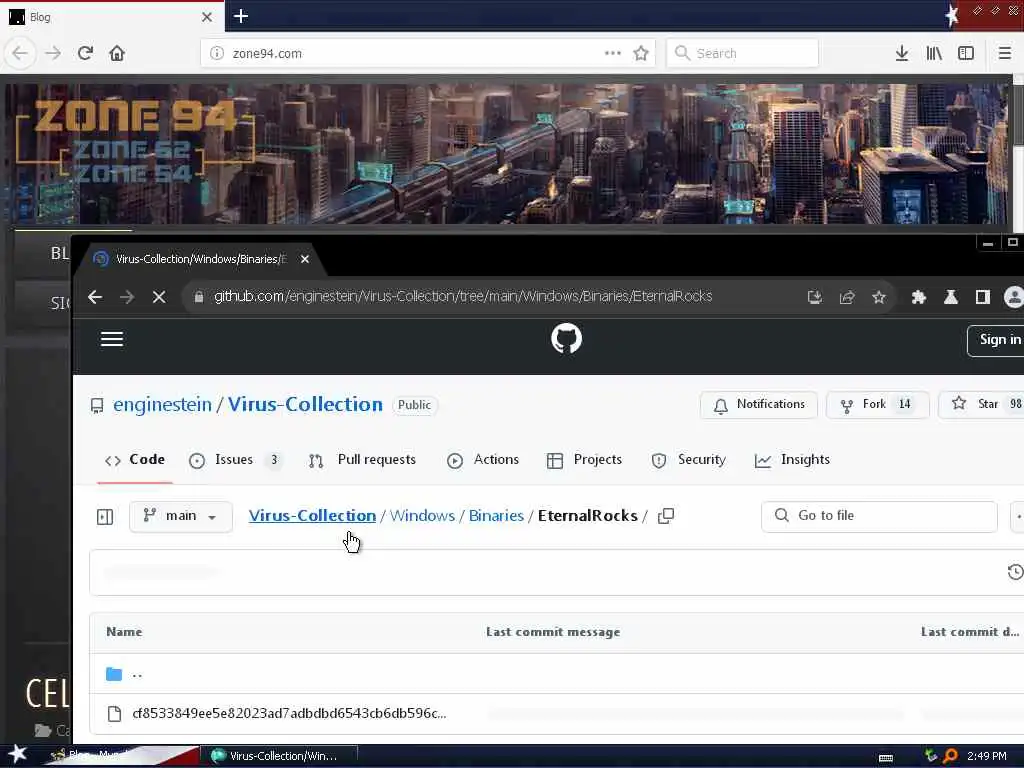Click Chrome back arrow on GitHub window
1024x768 pixels.
pos(95,297)
